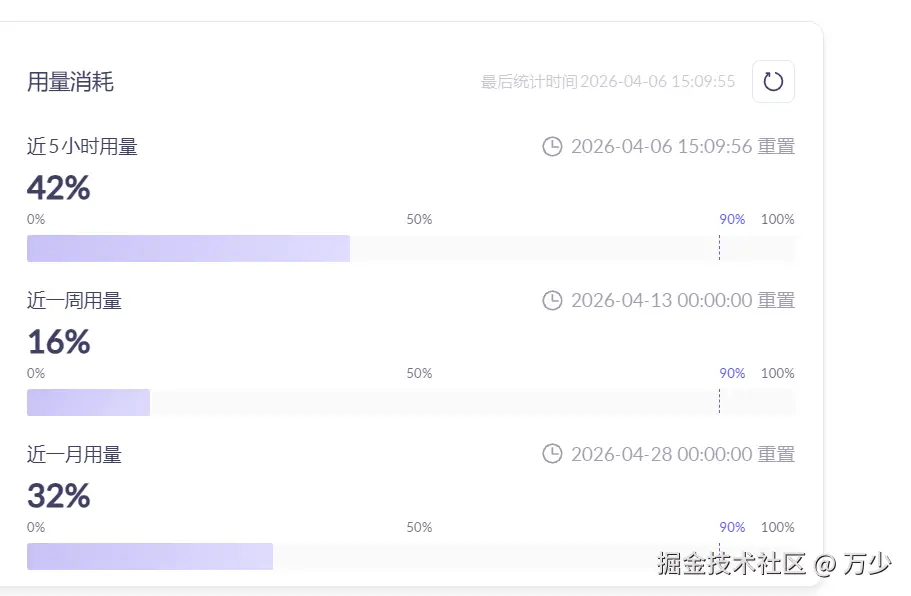Click the 90% marker on weekly bar

[x=732, y=373]
